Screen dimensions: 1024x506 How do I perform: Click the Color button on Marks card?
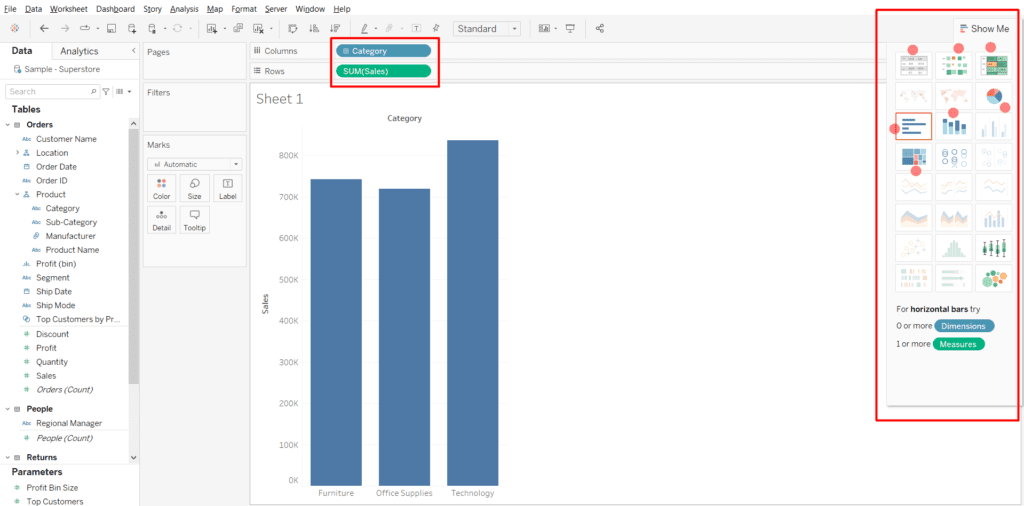tap(161, 188)
